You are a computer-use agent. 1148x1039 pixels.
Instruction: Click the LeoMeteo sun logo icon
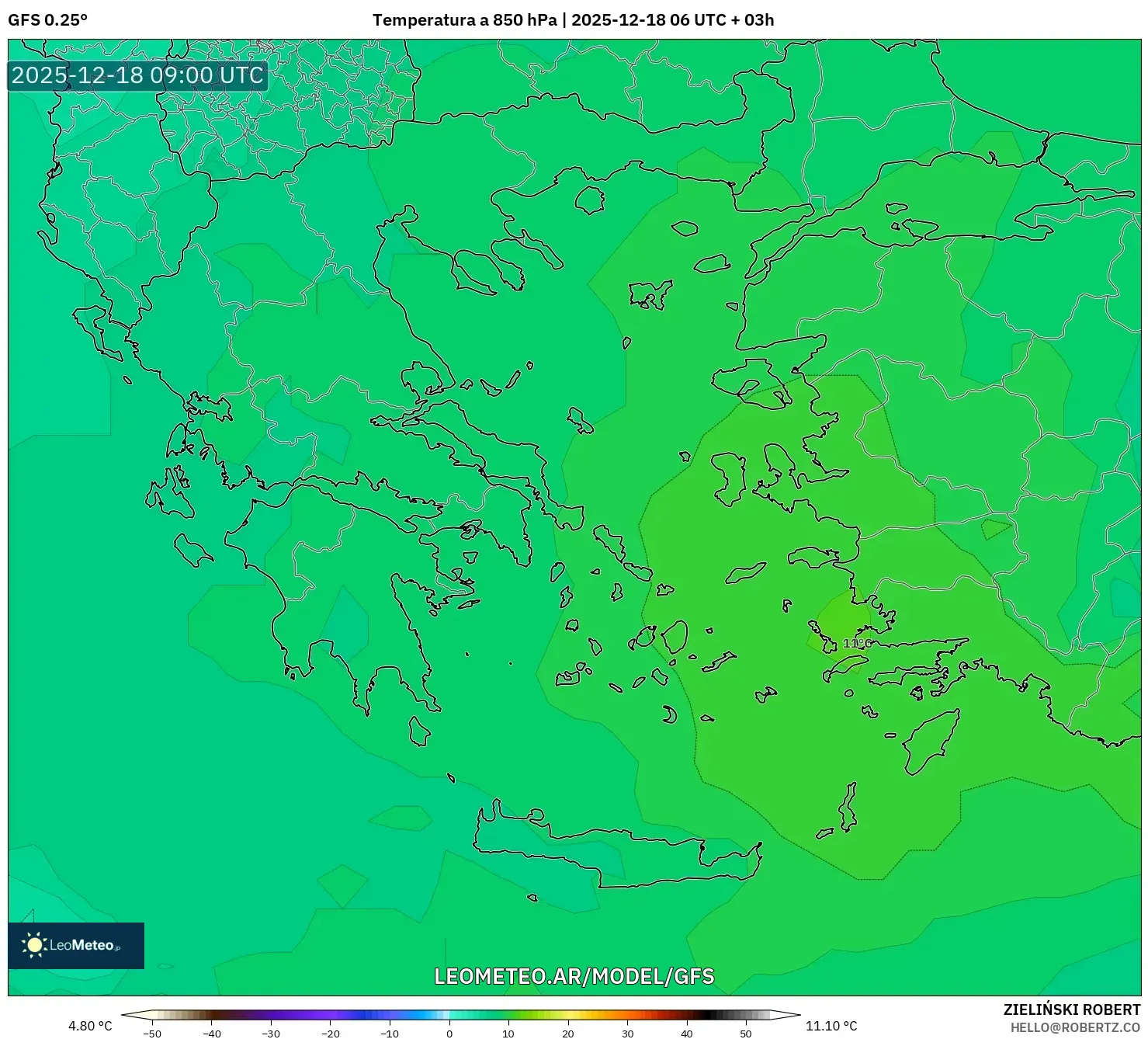tap(34, 944)
